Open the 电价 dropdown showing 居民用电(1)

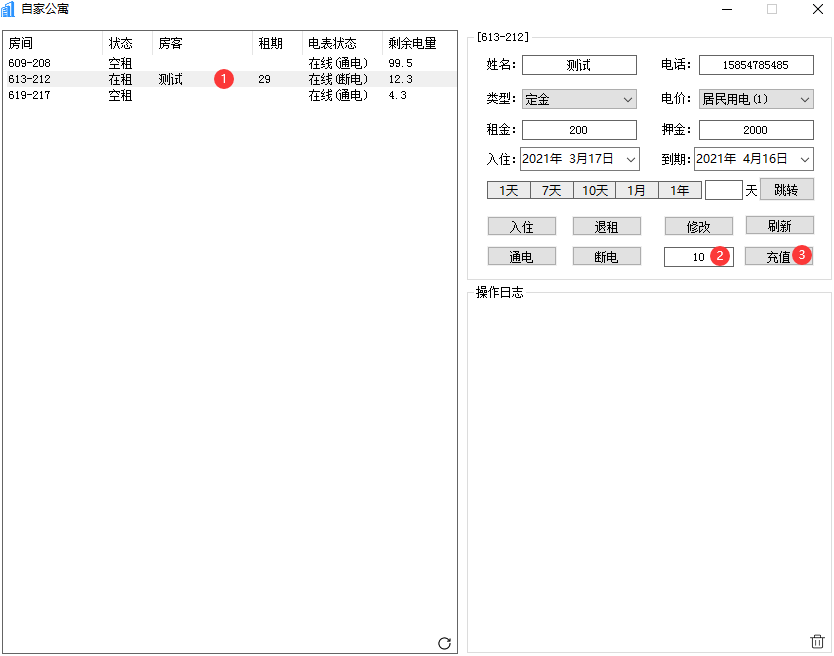(756, 99)
